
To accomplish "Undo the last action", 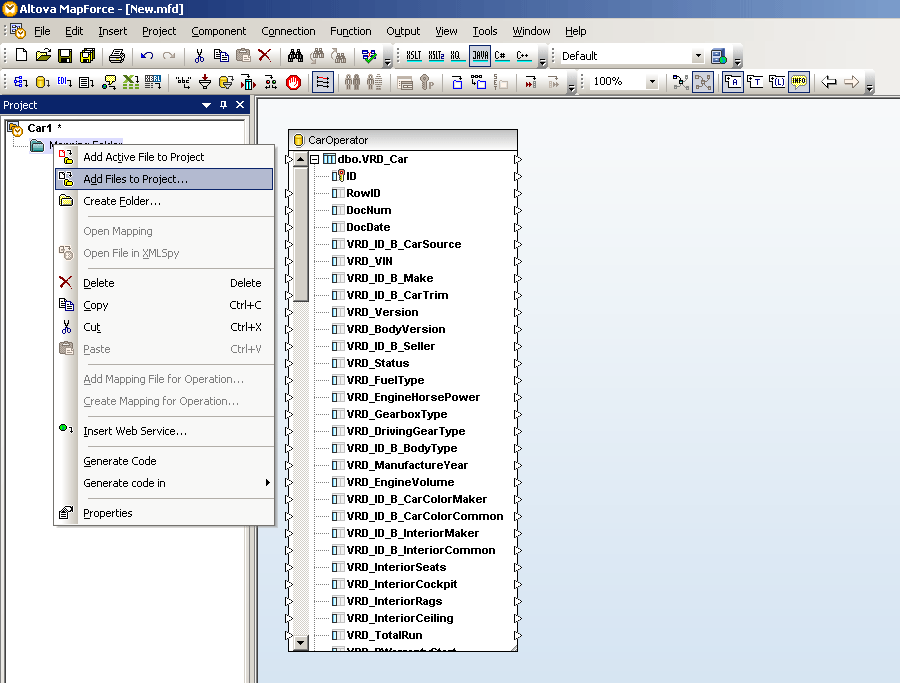I will coord(147,56).
